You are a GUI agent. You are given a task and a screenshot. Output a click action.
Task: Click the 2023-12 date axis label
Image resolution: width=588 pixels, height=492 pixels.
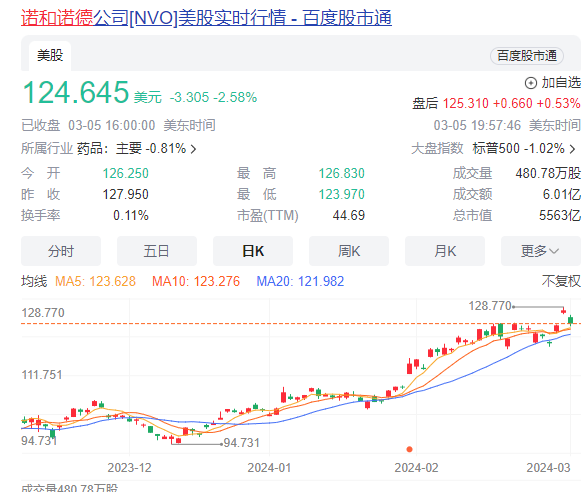(x=129, y=468)
